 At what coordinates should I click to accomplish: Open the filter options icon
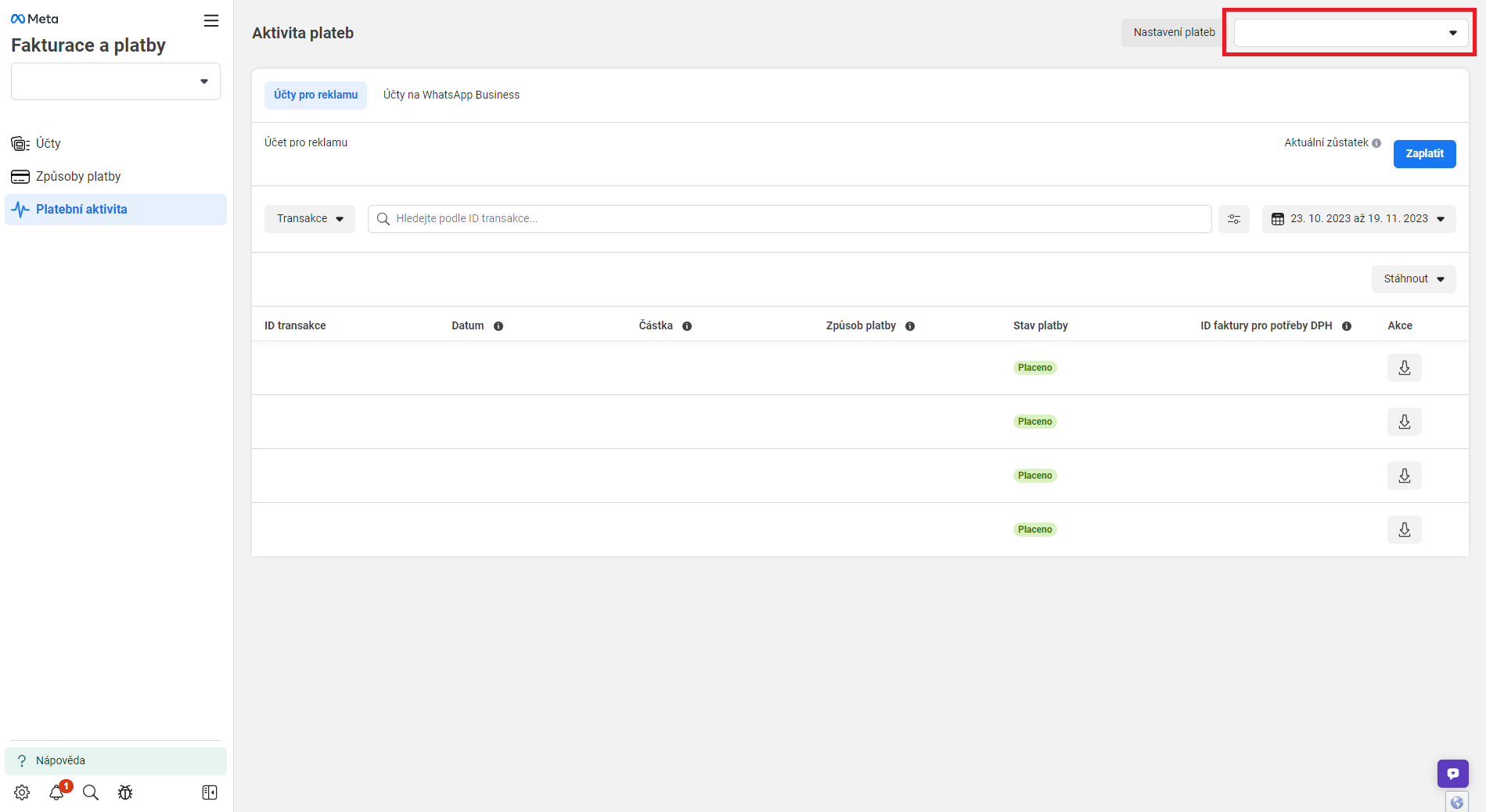coord(1234,219)
